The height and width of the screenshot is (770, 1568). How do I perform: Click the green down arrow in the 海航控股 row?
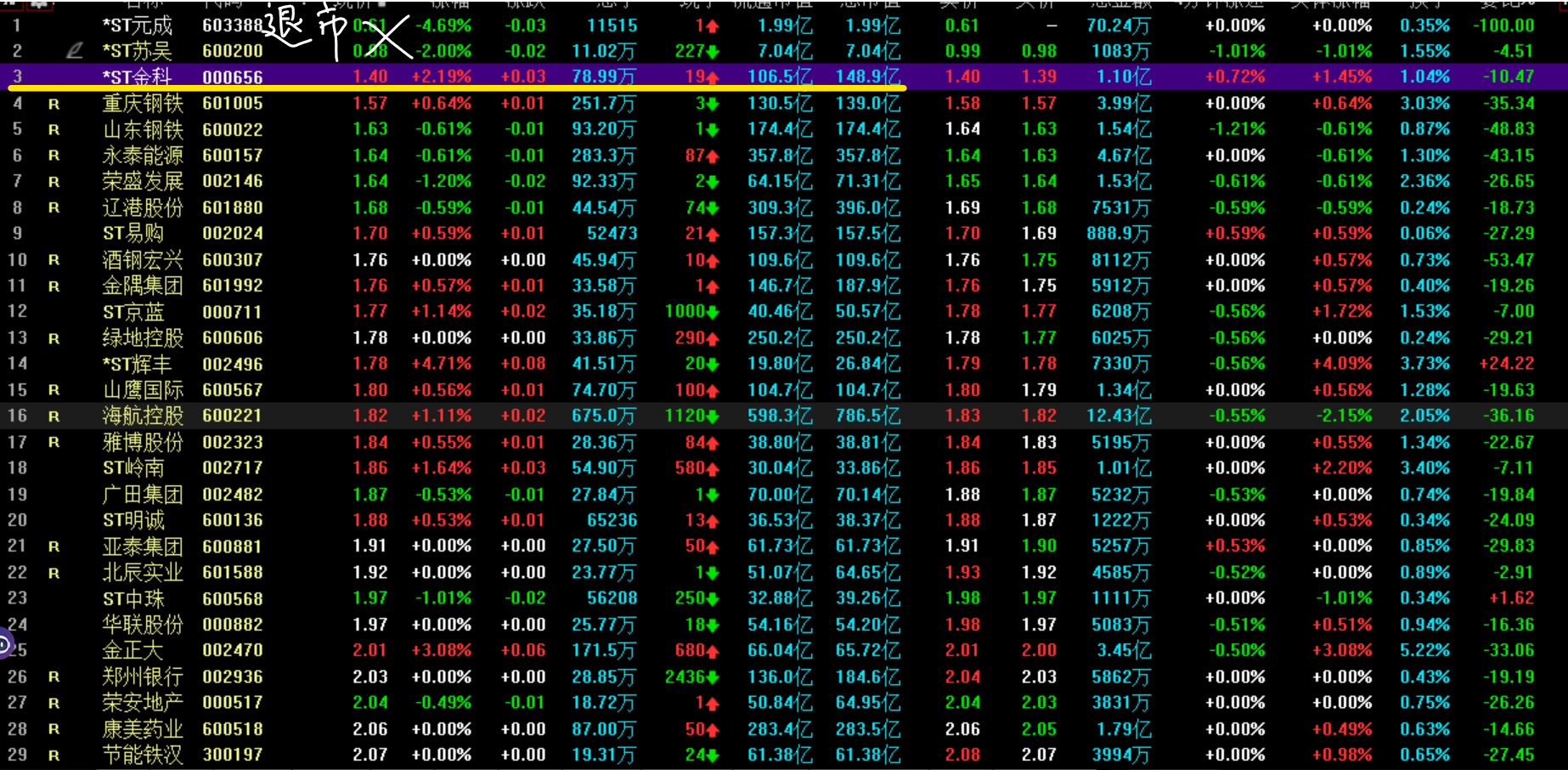pyautogui.click(x=713, y=416)
